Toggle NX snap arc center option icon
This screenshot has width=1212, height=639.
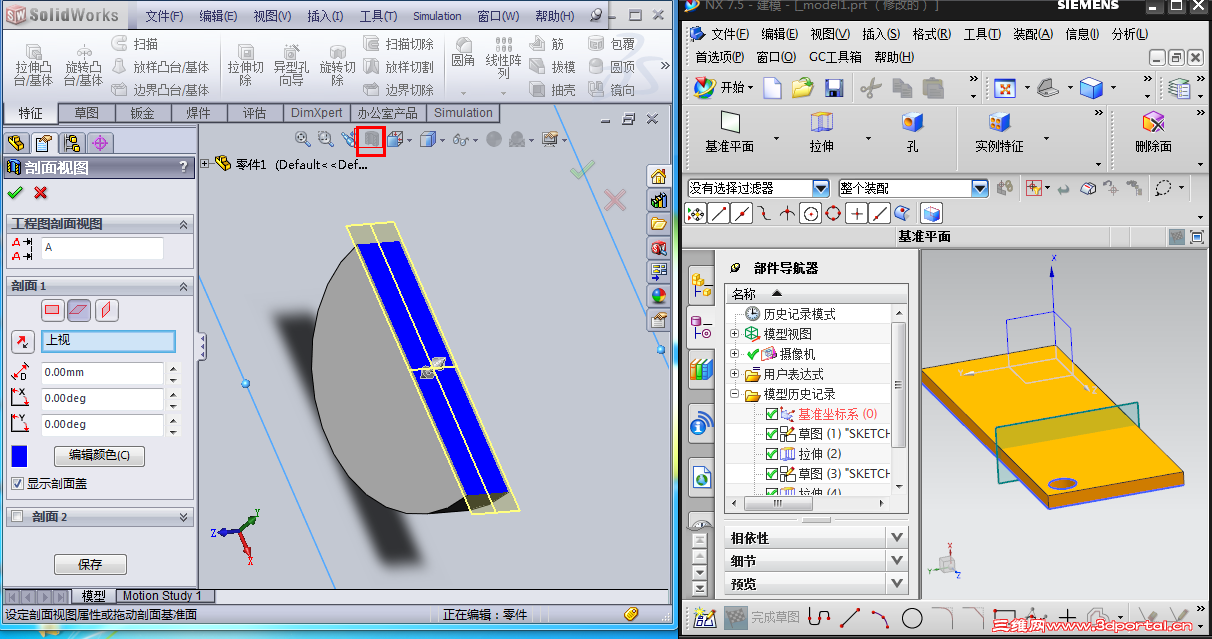click(811, 213)
